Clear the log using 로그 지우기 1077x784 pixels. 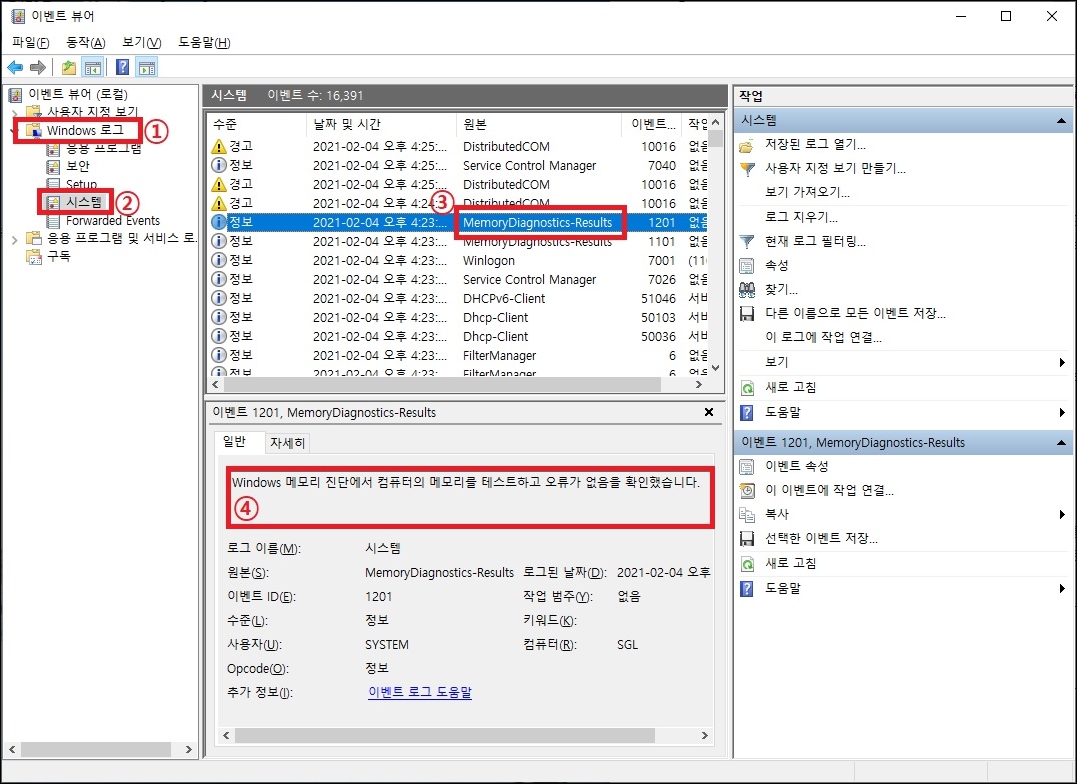click(x=802, y=215)
